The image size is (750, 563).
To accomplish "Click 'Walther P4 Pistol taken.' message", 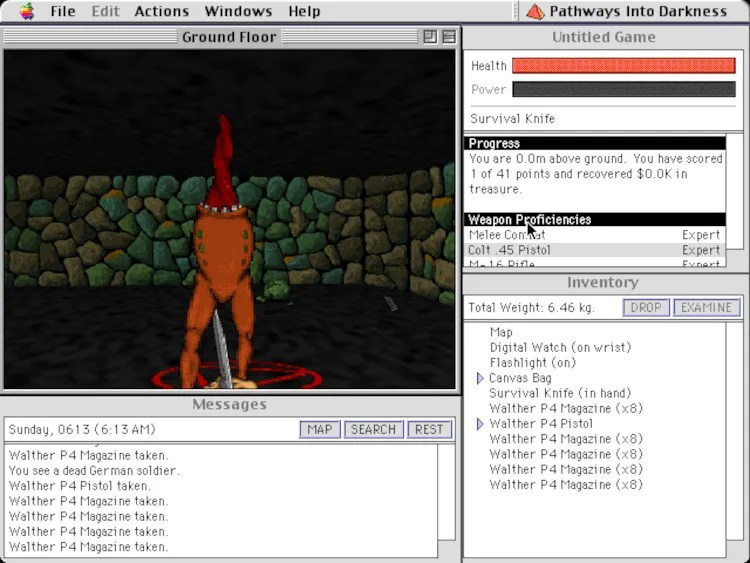I will click(79, 486).
